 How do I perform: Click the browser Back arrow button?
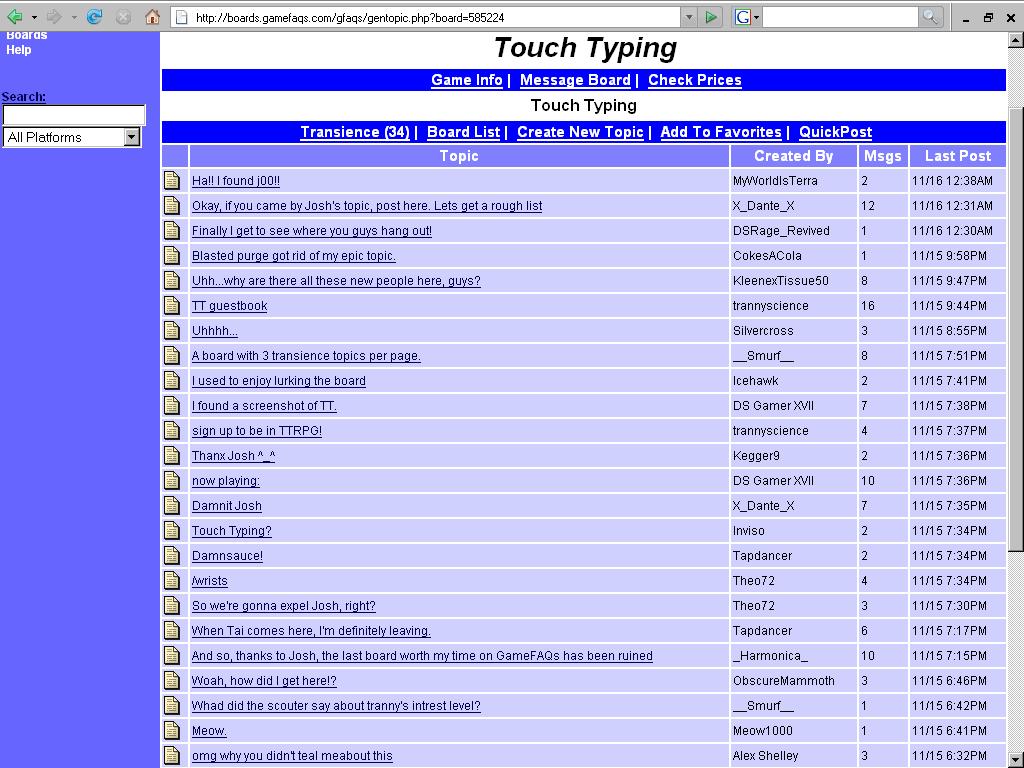click(x=15, y=17)
